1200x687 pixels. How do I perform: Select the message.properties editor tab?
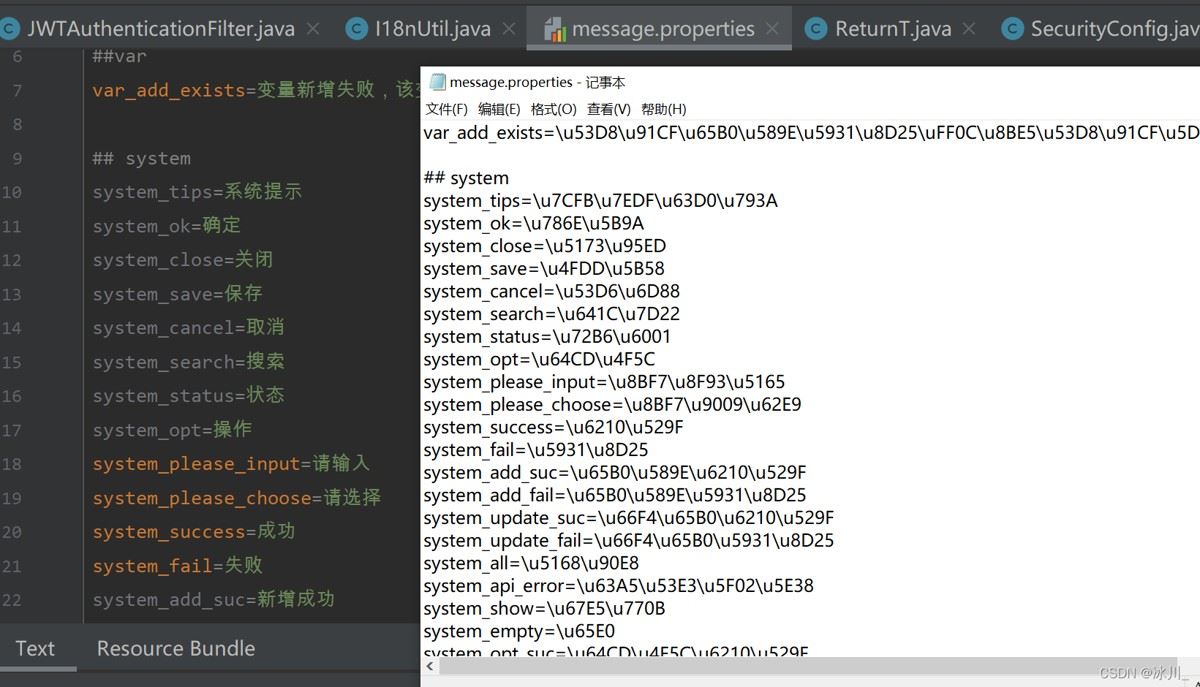click(662, 29)
